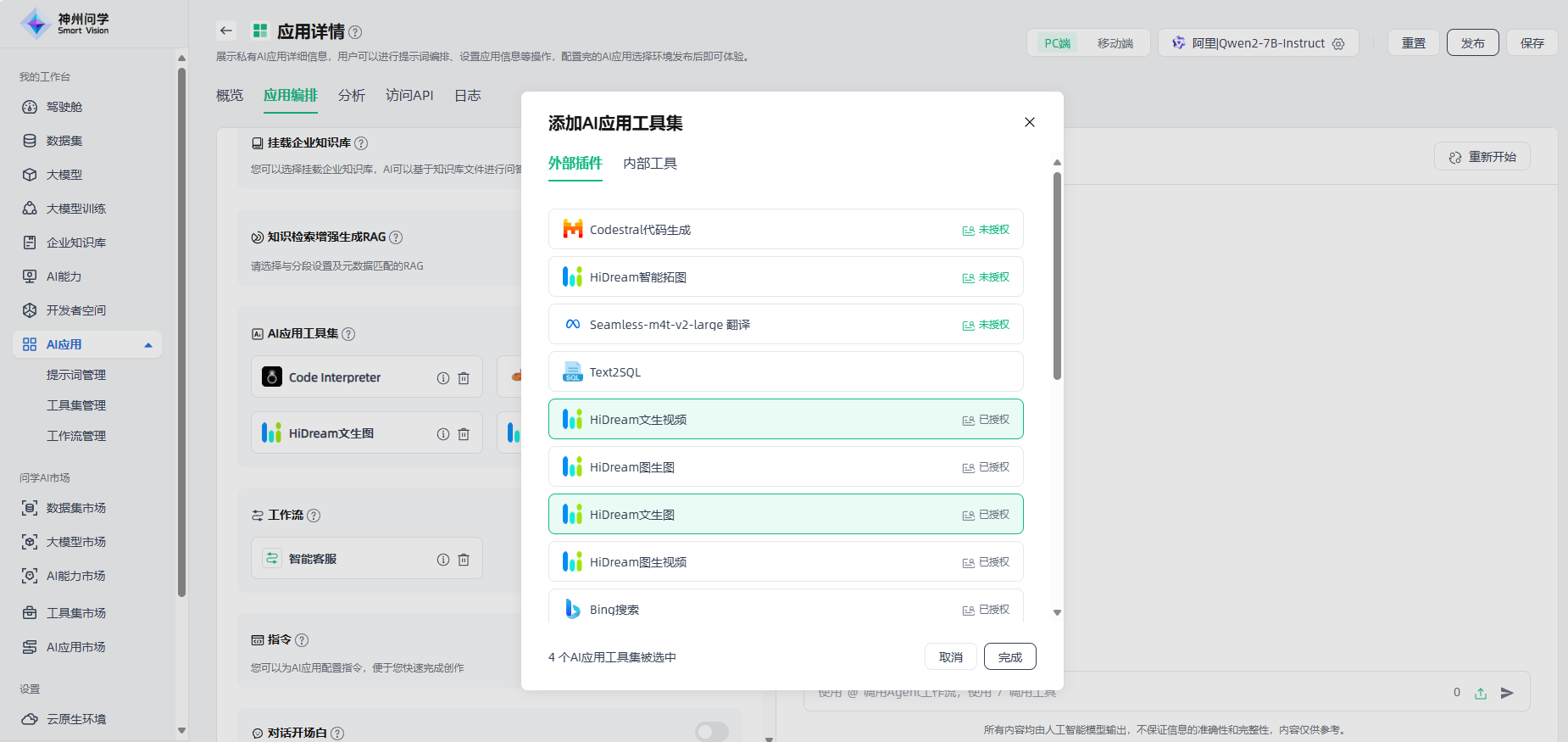Select 移动端 preview mode
The image size is (1568, 742).
click(1115, 43)
